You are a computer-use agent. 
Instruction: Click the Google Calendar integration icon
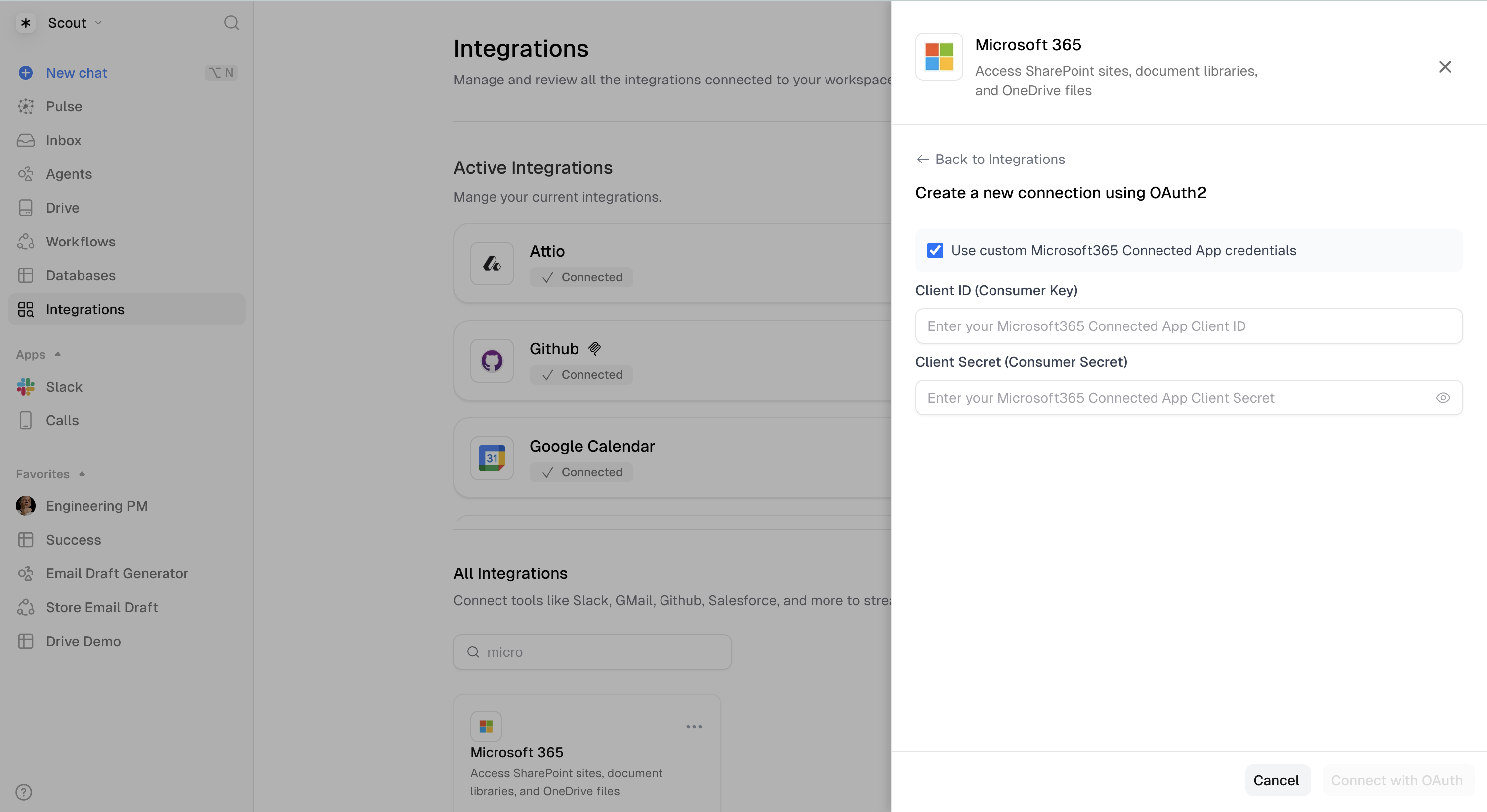492,458
